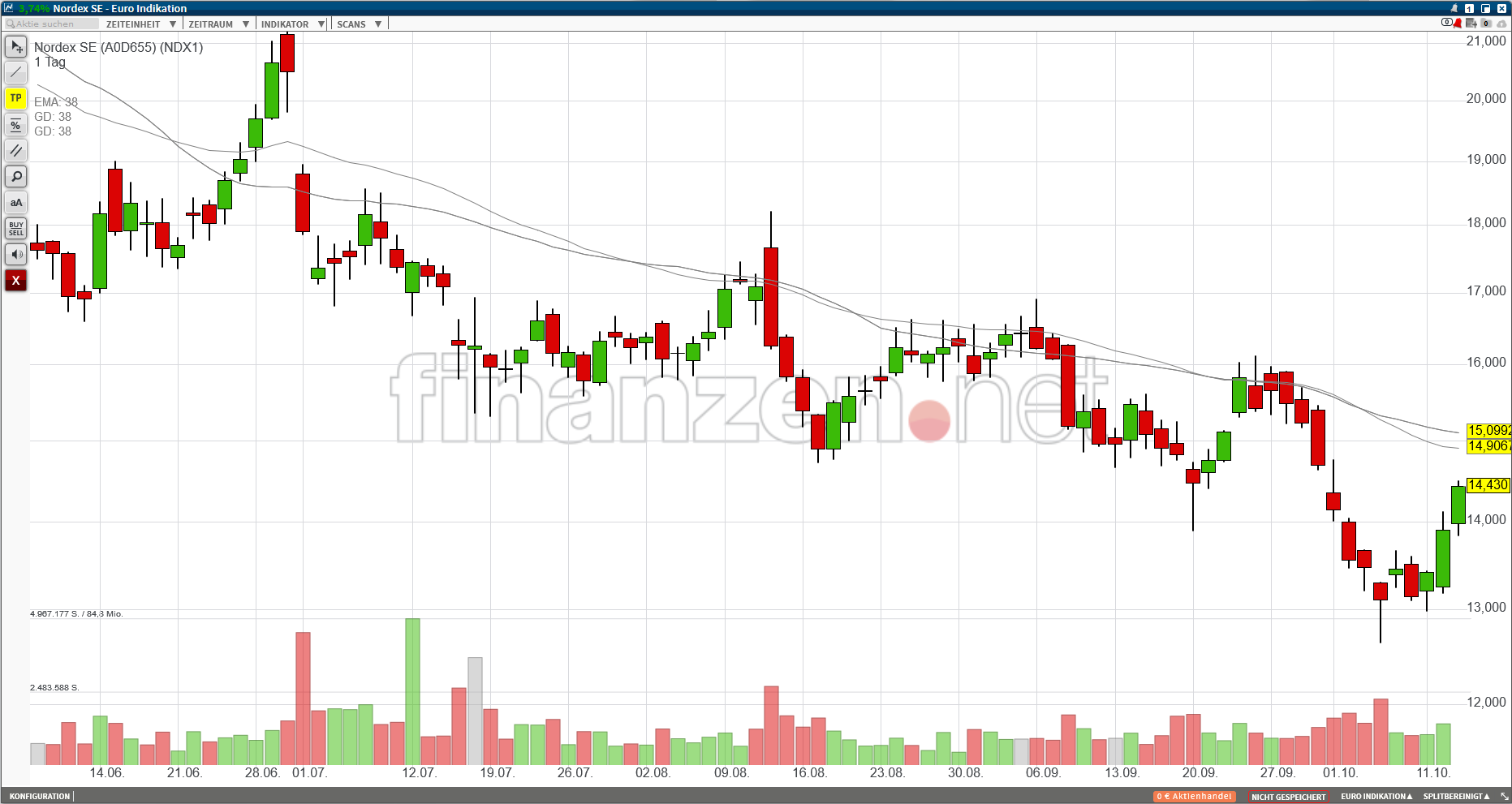Click the 12.07. date on time axis
The image size is (1512, 804).
pyautogui.click(x=420, y=772)
